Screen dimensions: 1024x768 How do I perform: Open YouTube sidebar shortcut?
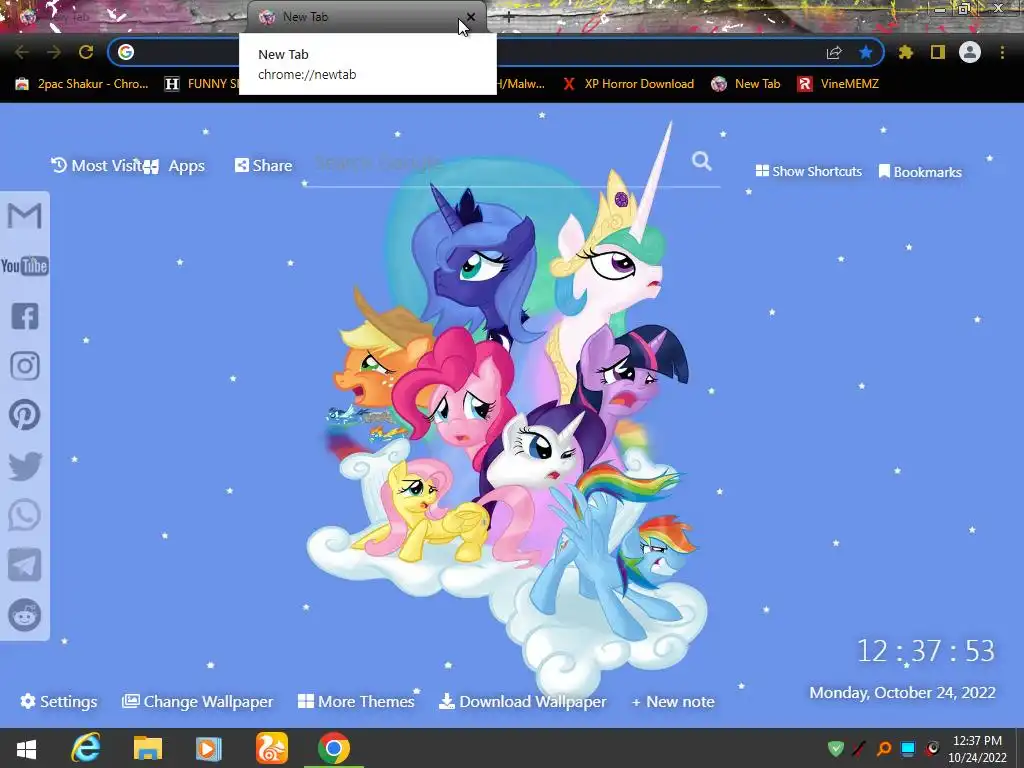[25, 266]
